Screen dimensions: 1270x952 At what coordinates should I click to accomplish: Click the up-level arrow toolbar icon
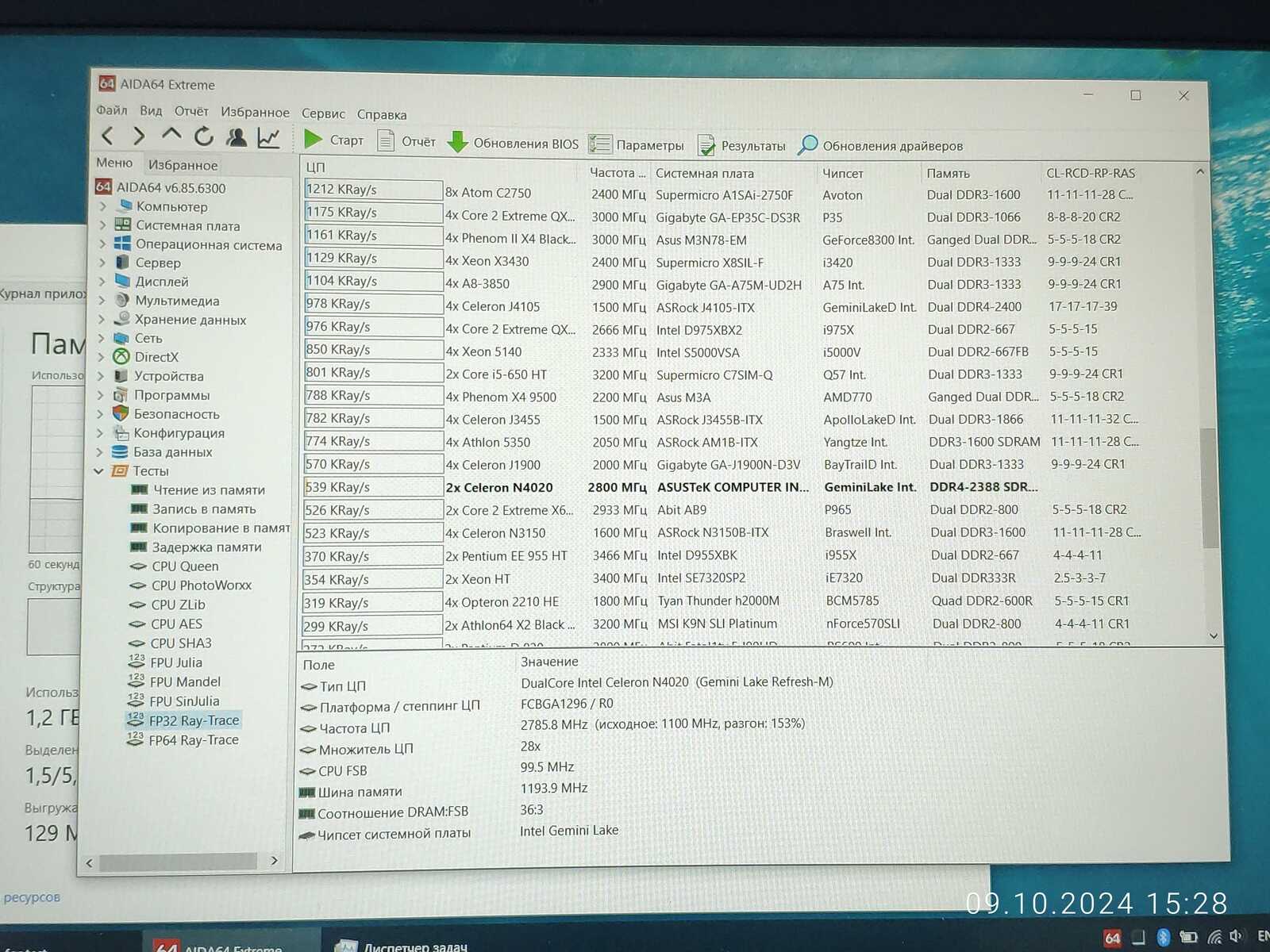tap(171, 135)
